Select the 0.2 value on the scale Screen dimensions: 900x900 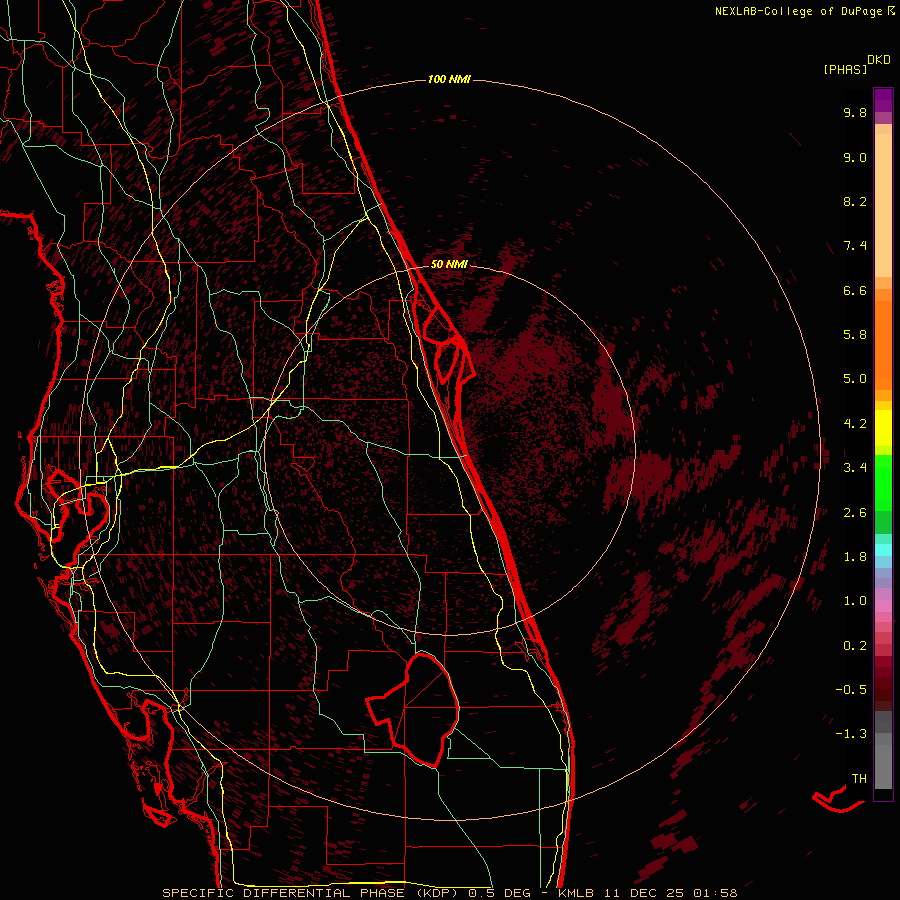tap(855, 646)
